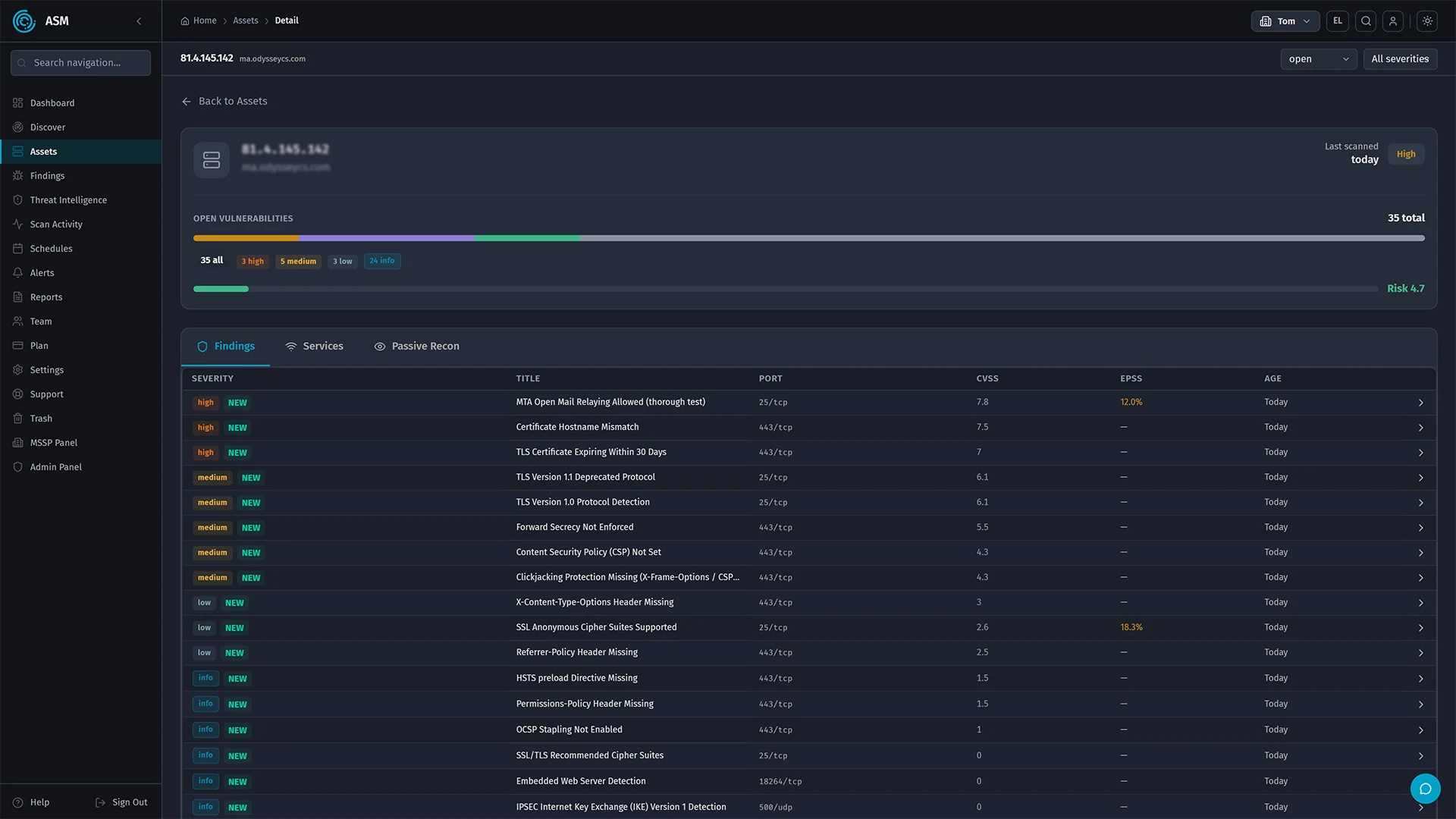The width and height of the screenshot is (1456, 819).
Task: Expand OCSP Stapling Not Enabled row chevron
Action: coord(1421,730)
